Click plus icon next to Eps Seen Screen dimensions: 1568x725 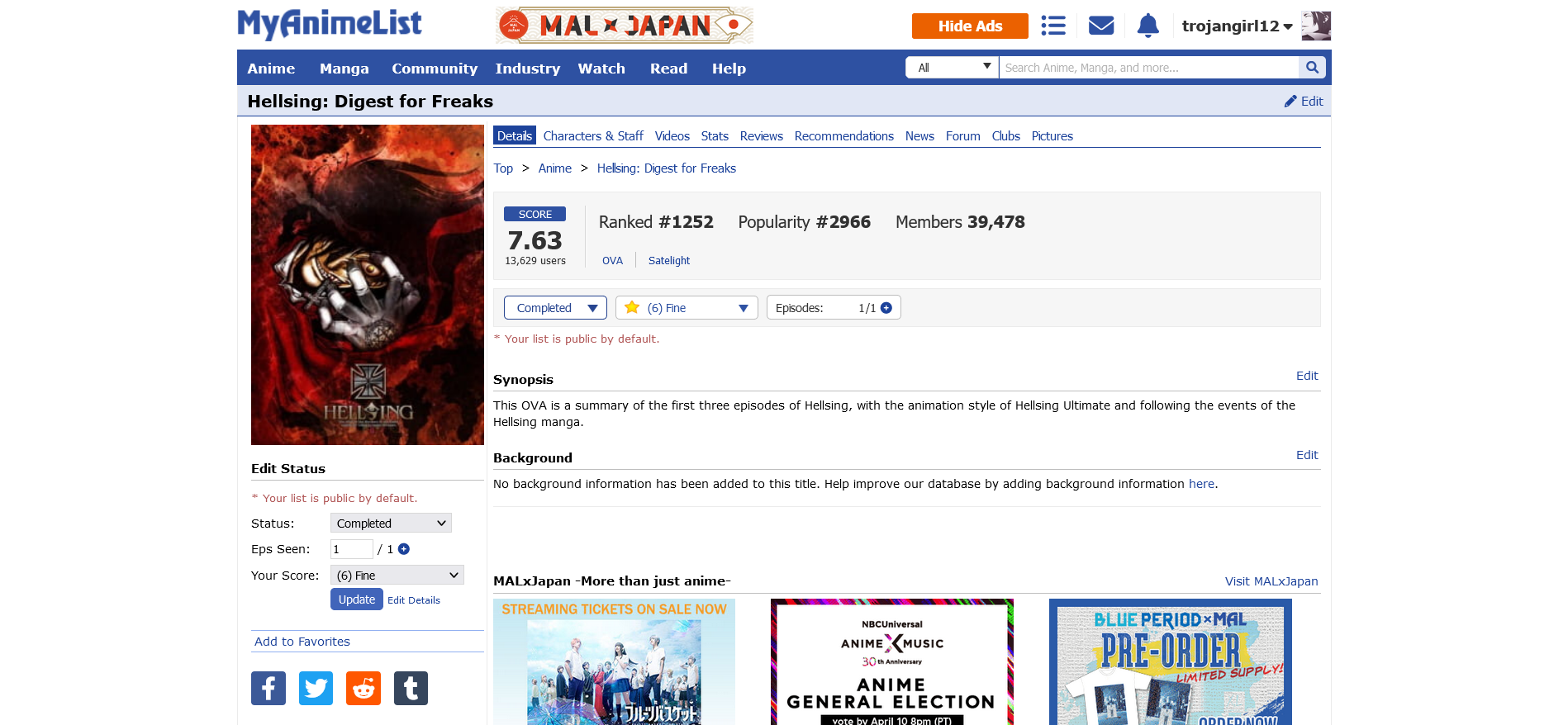coord(404,549)
